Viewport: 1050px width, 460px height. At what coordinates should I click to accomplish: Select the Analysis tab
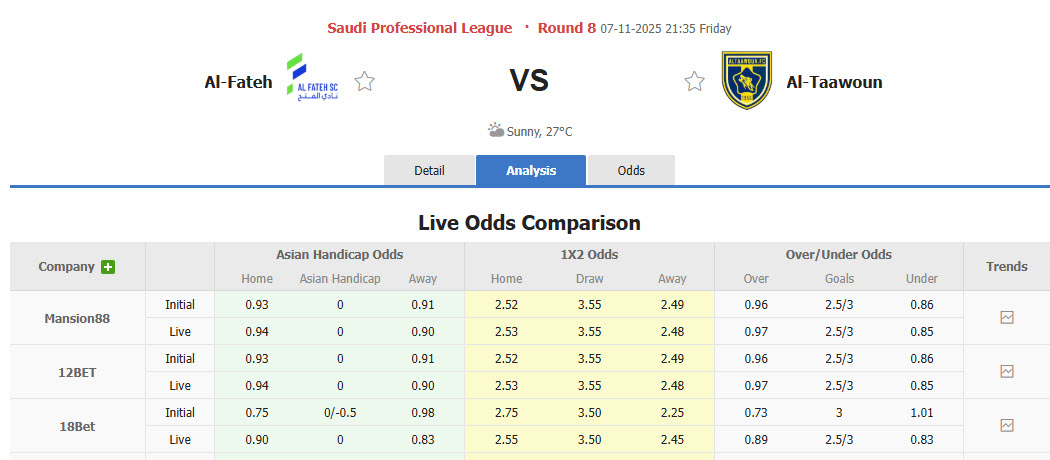pyautogui.click(x=531, y=171)
